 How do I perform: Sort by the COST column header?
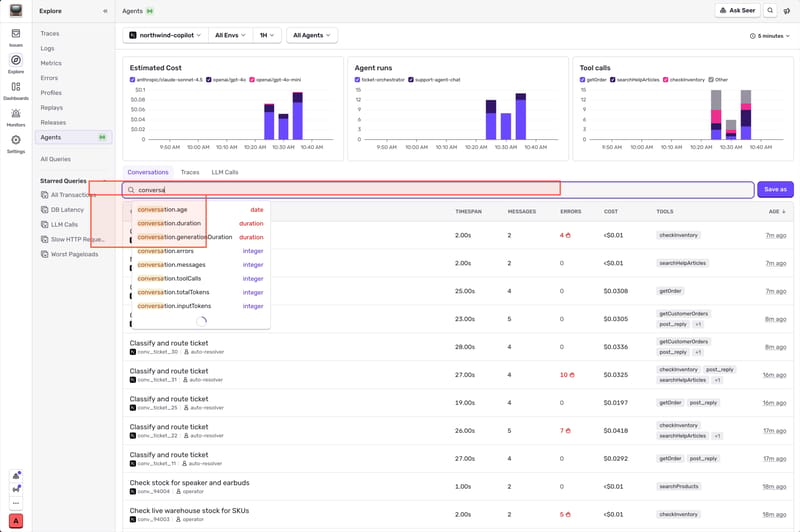pos(611,211)
